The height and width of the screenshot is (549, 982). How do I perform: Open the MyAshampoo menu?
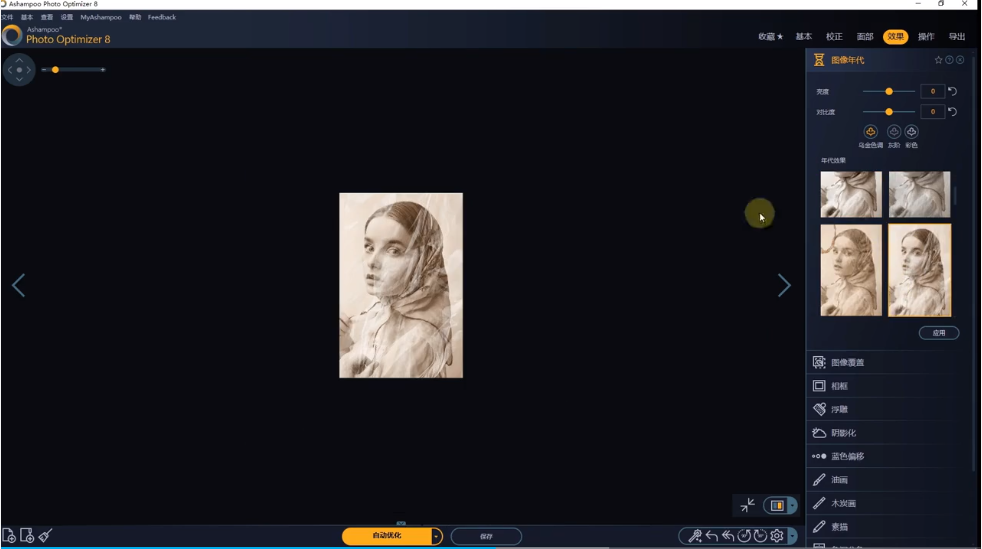click(101, 18)
